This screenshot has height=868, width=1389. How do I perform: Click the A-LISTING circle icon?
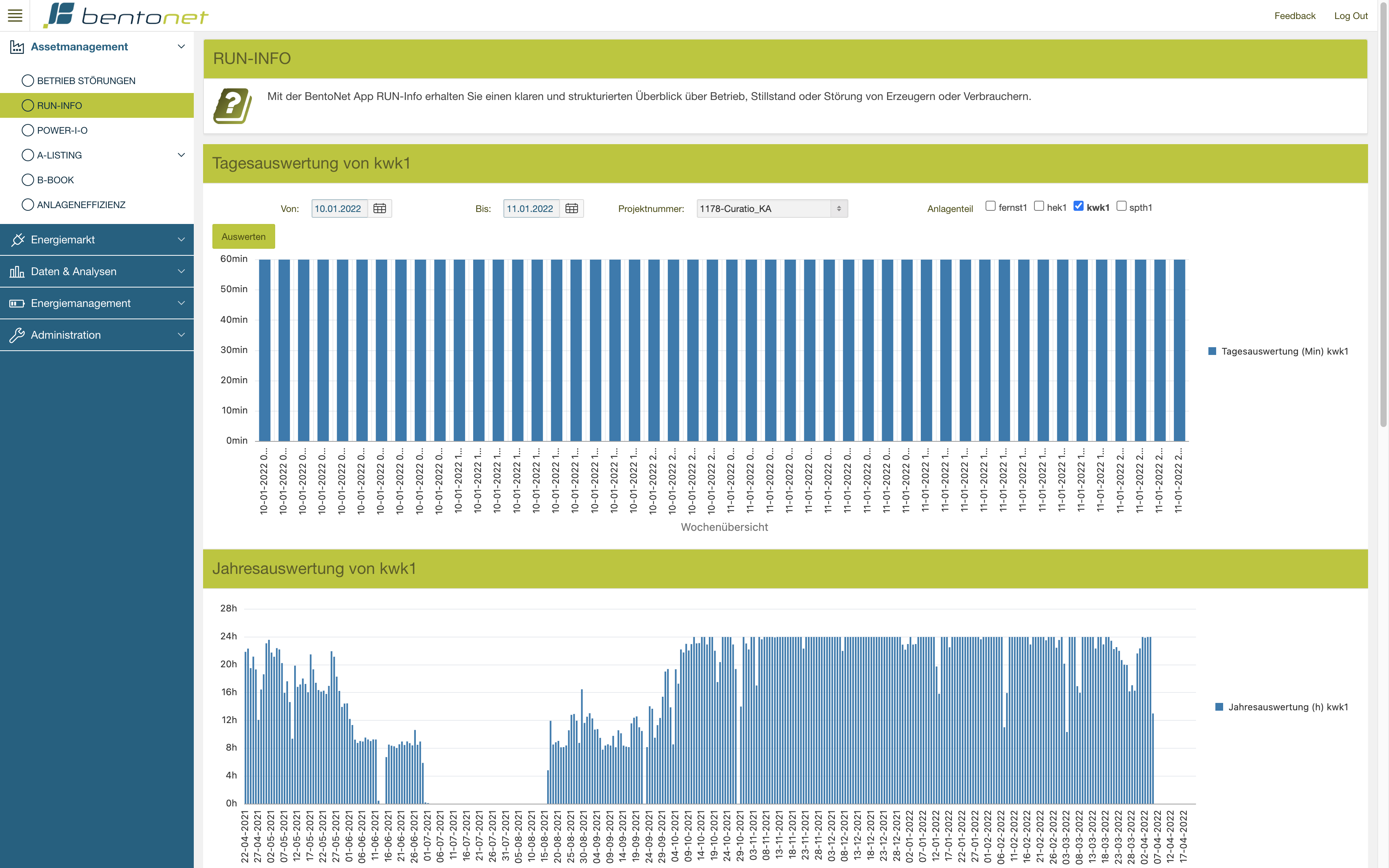pos(28,155)
